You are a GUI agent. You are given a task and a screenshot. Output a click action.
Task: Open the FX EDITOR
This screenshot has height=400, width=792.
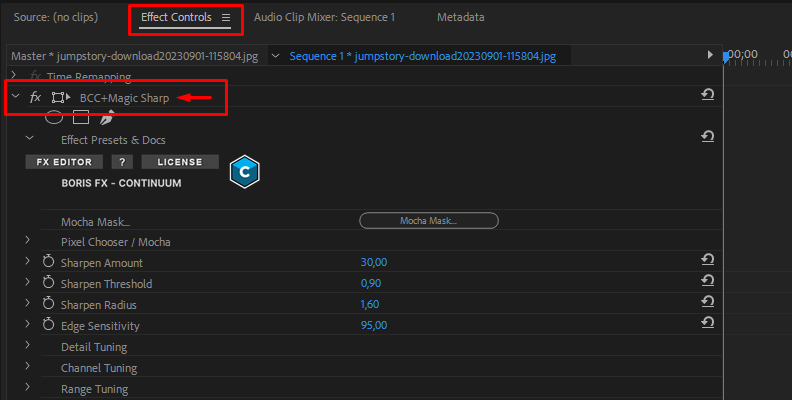pos(64,162)
